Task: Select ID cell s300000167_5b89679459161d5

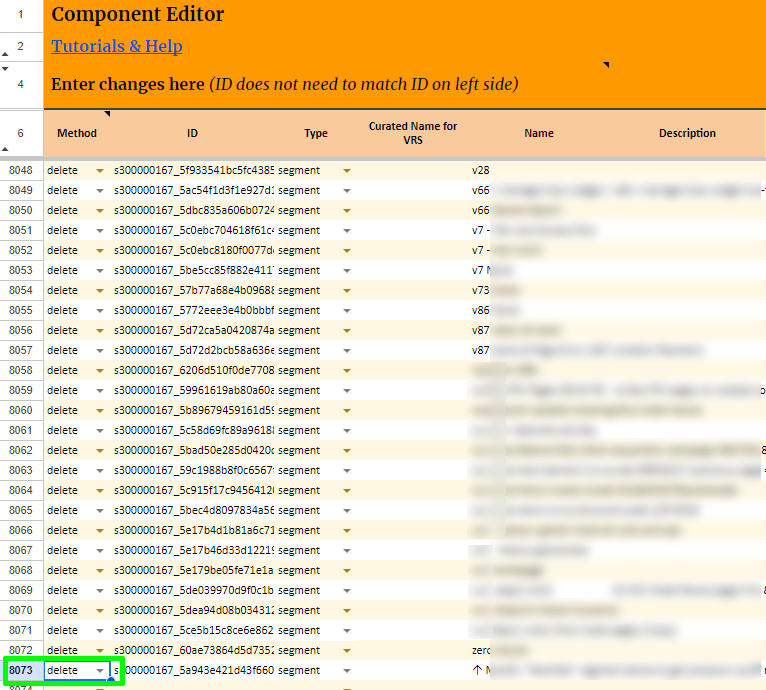Action: click(x=193, y=410)
